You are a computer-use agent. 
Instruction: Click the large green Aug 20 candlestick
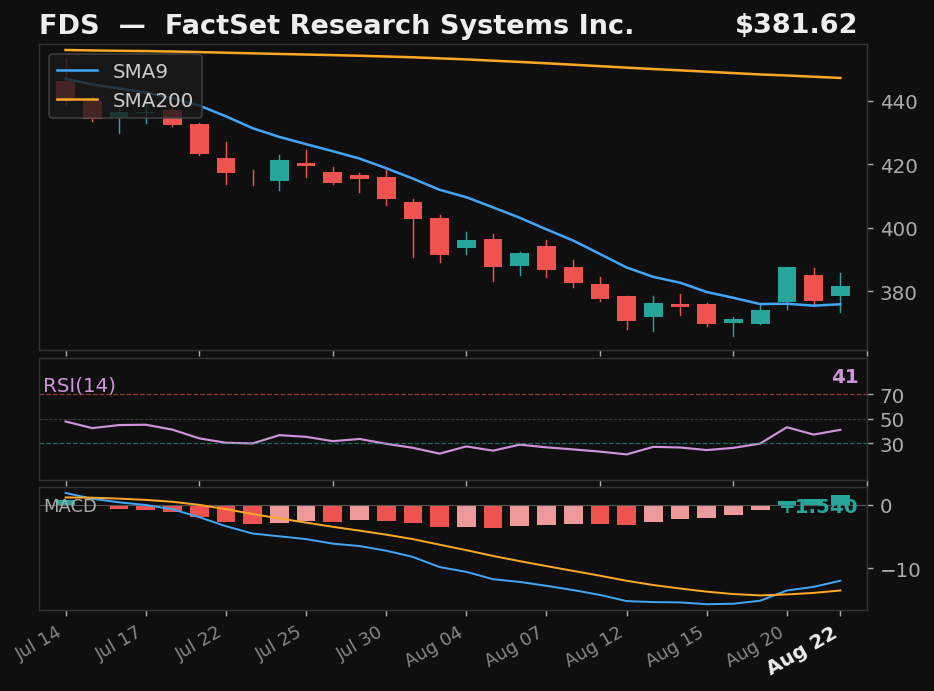(787, 285)
